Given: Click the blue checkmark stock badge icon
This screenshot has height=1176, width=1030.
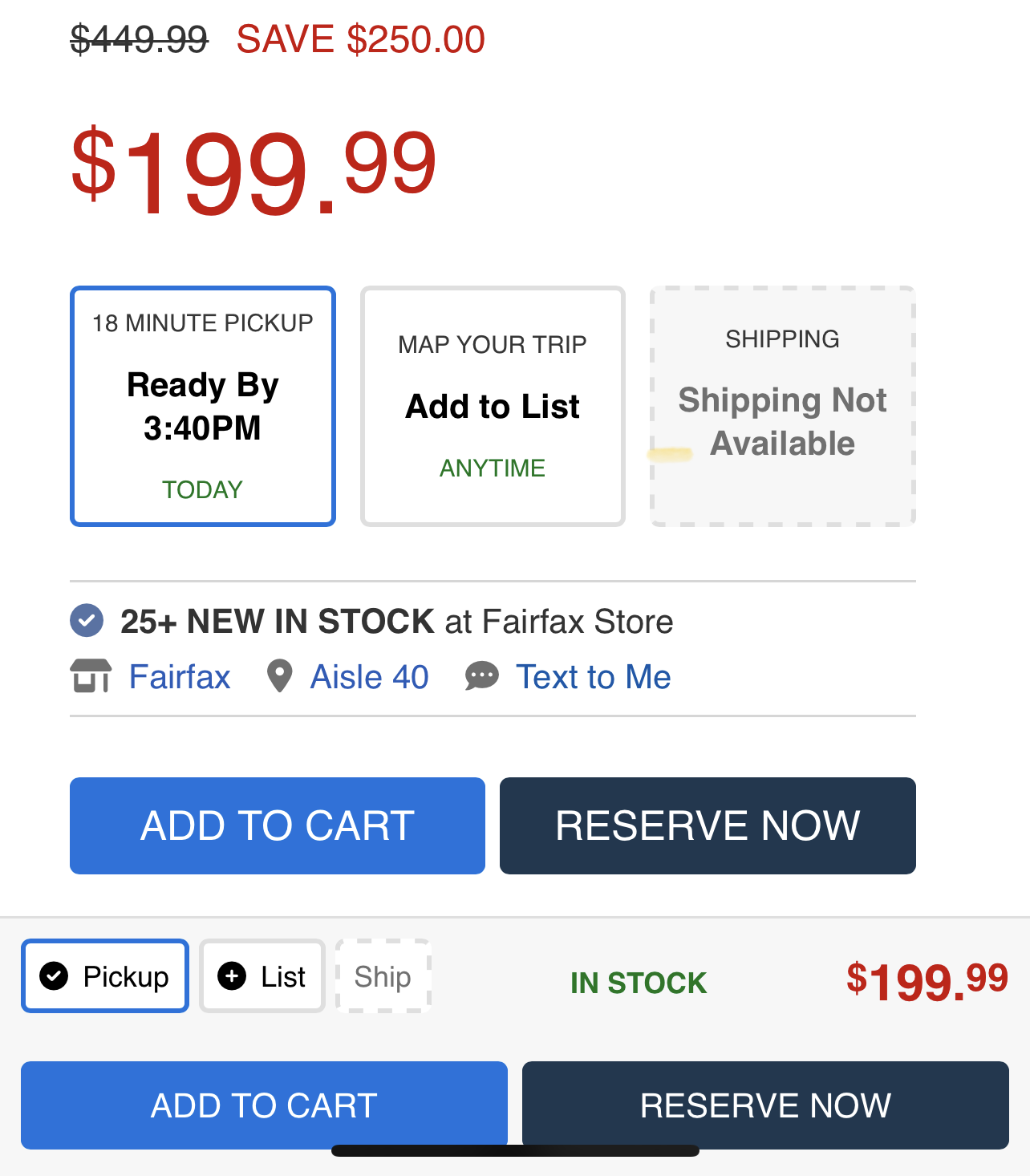Looking at the screenshot, I should tap(86, 619).
